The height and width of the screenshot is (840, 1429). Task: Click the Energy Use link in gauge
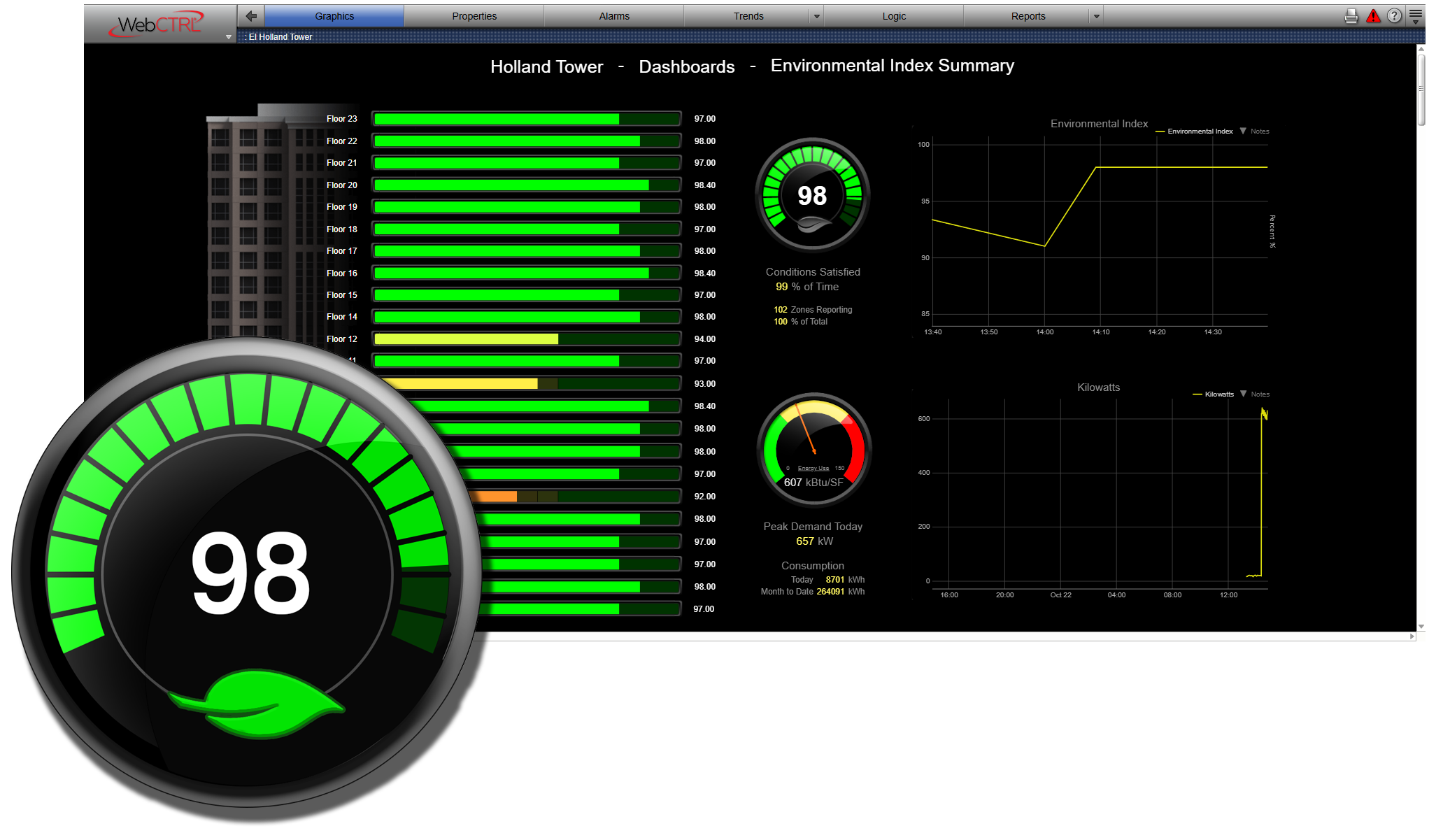[813, 469]
